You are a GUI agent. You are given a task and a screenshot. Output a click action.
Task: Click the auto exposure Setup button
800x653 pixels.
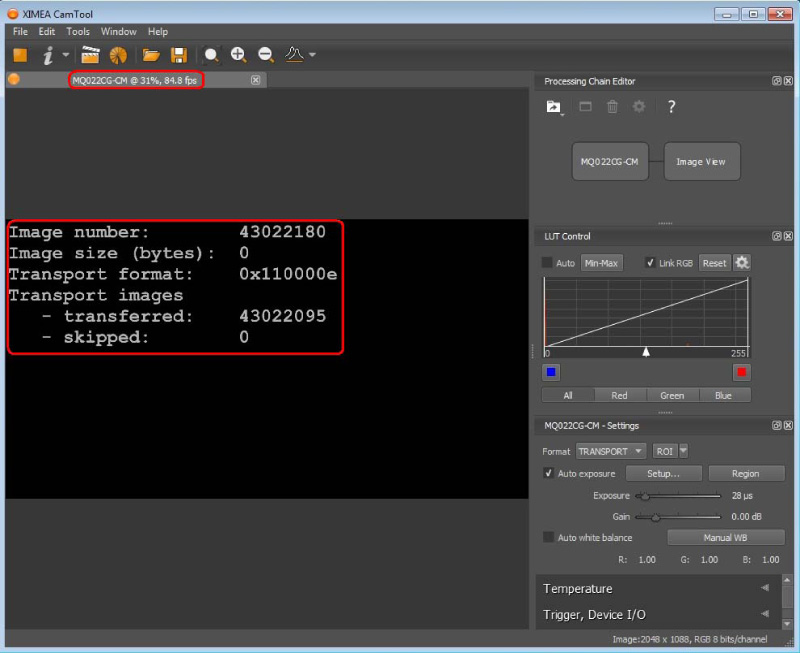point(663,473)
